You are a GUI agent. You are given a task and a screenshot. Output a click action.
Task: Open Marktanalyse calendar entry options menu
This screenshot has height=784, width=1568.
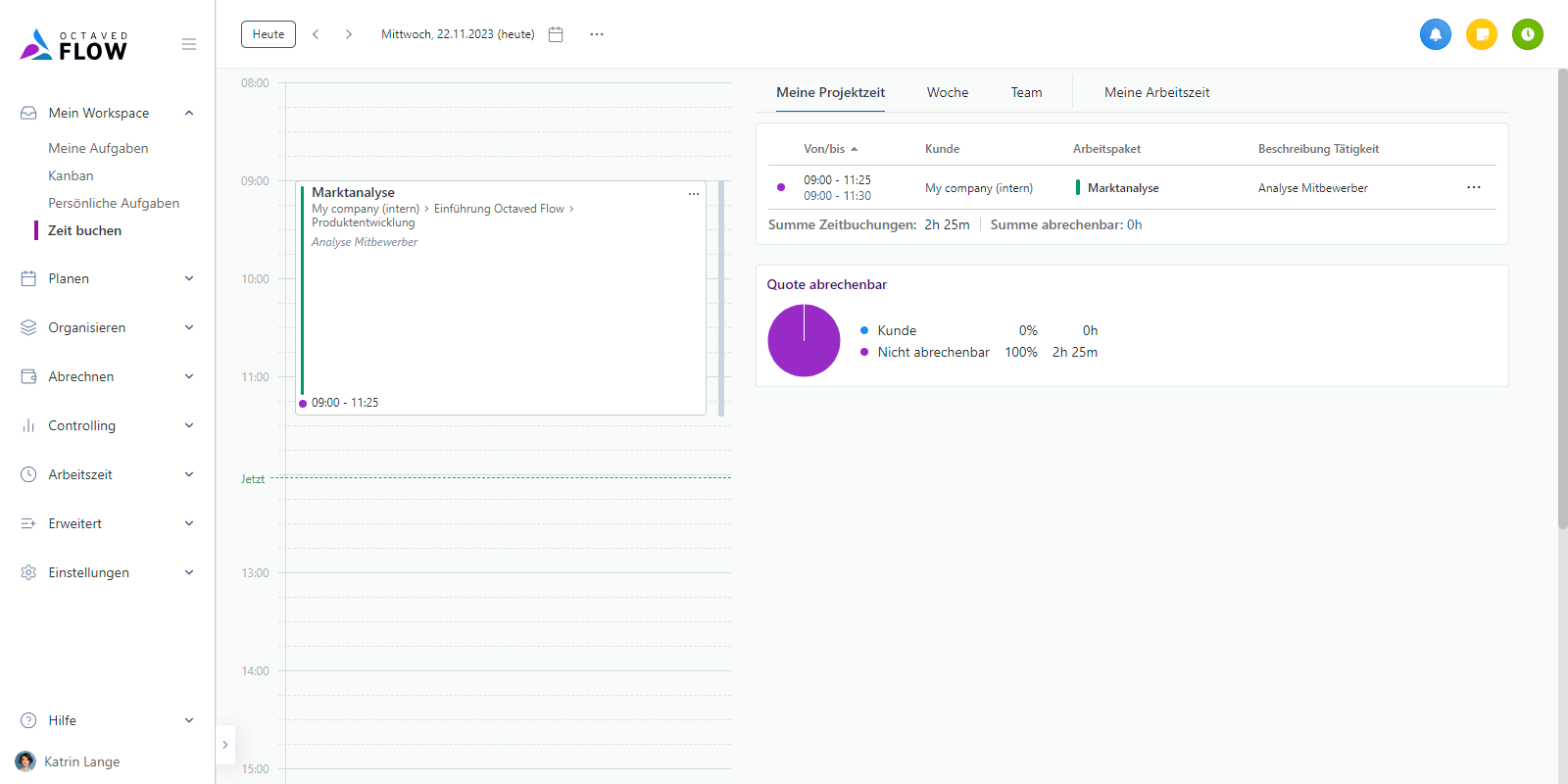(x=694, y=194)
